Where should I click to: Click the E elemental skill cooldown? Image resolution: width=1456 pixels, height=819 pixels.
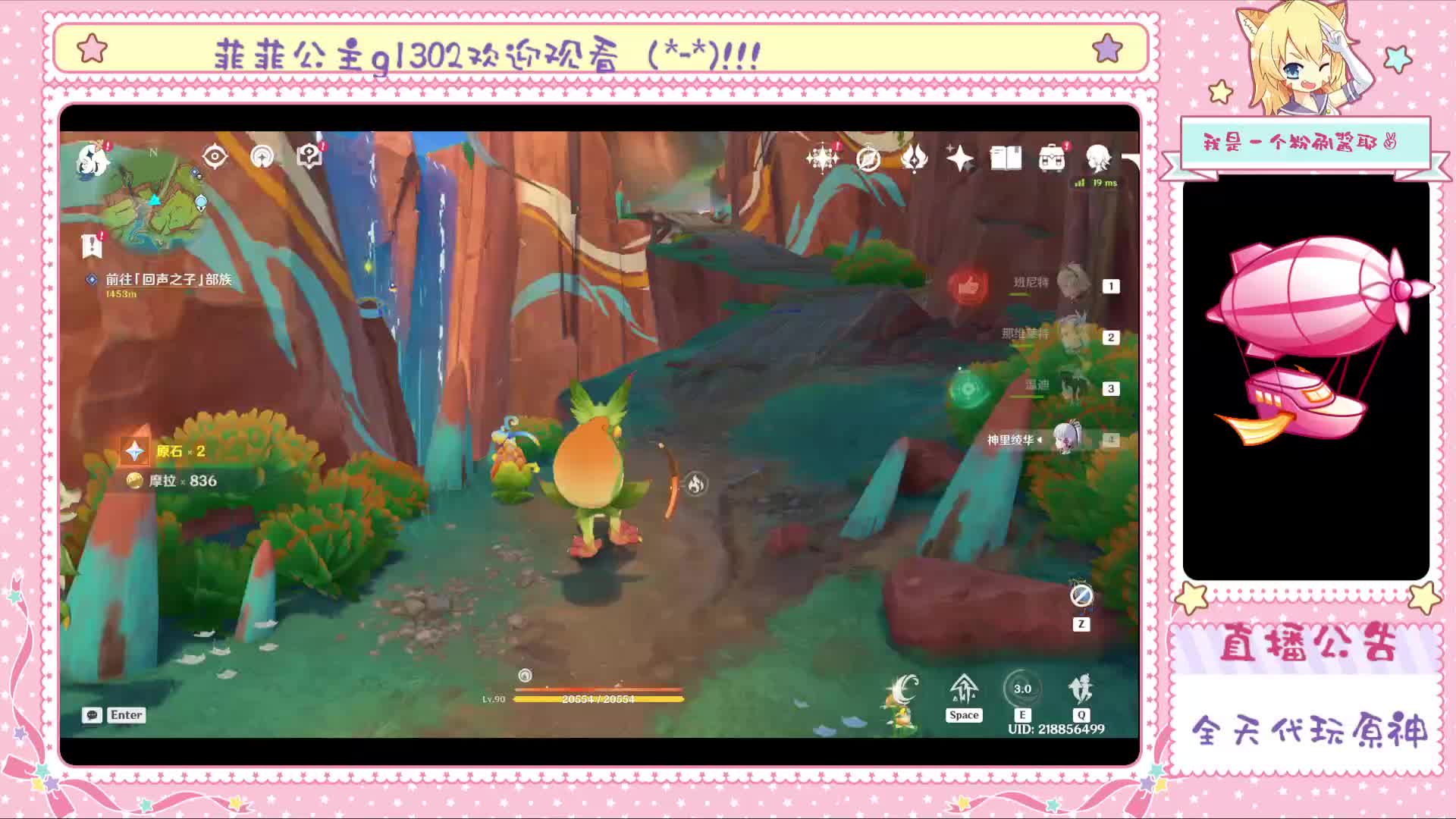pyautogui.click(x=1021, y=689)
